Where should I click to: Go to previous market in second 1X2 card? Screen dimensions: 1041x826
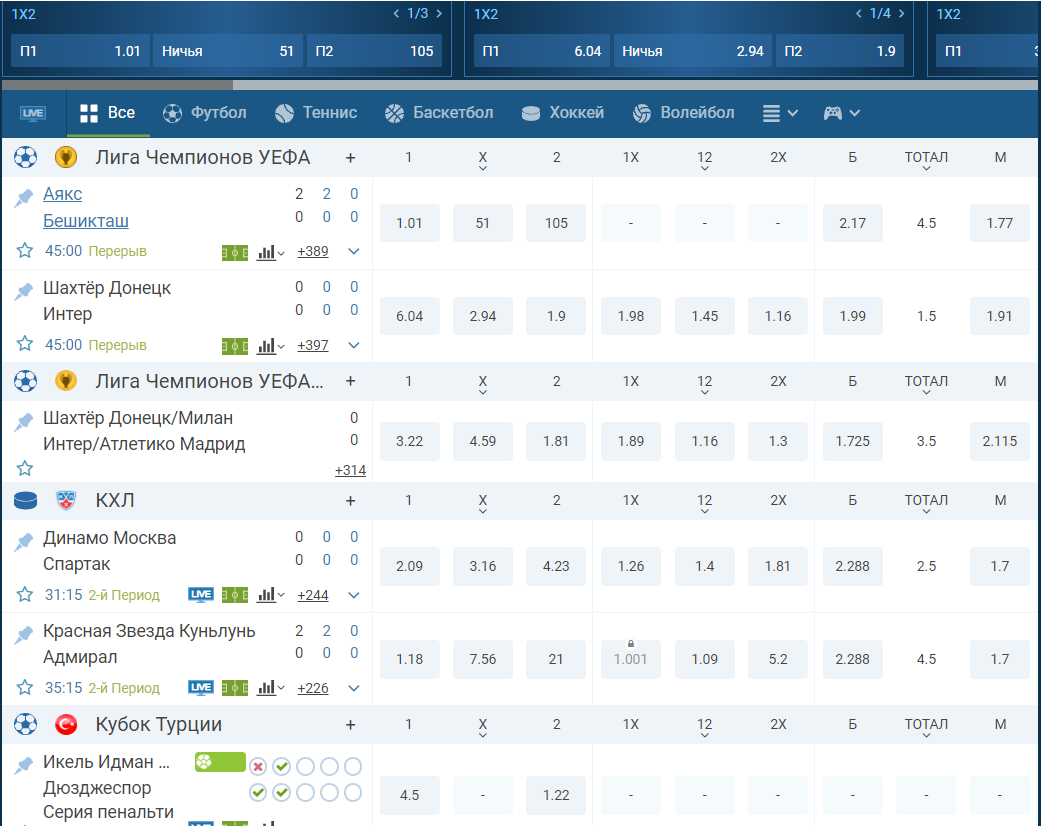coord(858,13)
